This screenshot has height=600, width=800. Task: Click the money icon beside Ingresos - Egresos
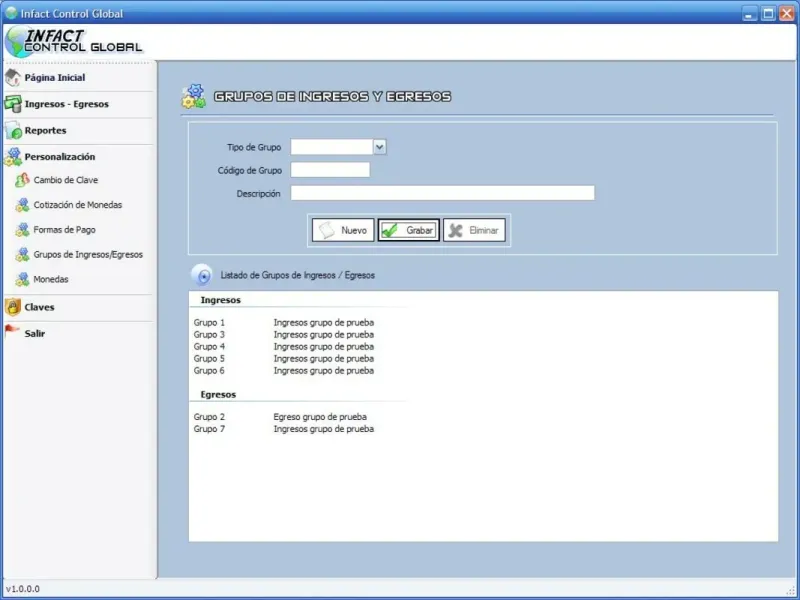[13, 104]
